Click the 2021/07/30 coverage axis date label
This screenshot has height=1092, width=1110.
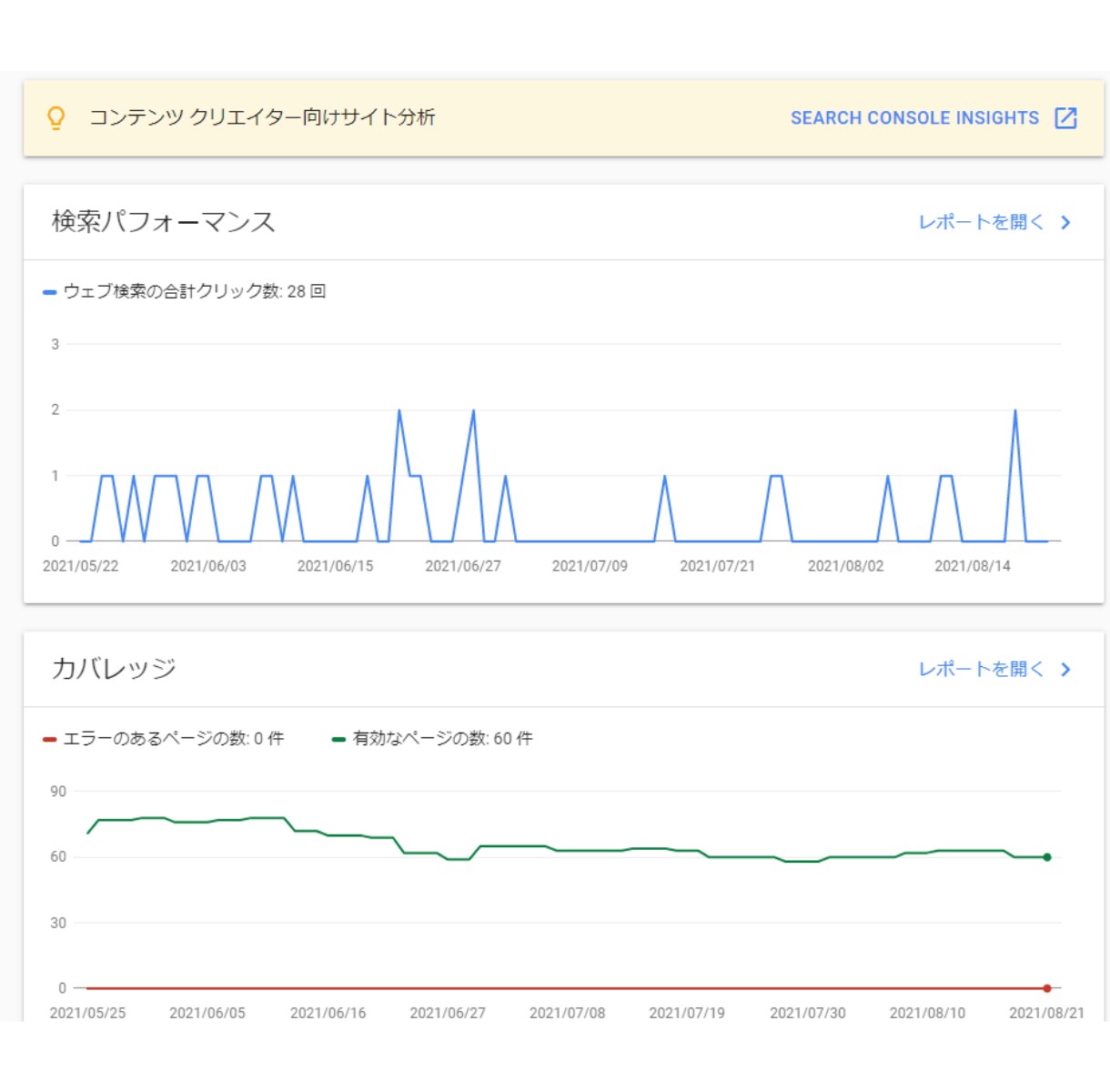[808, 1013]
